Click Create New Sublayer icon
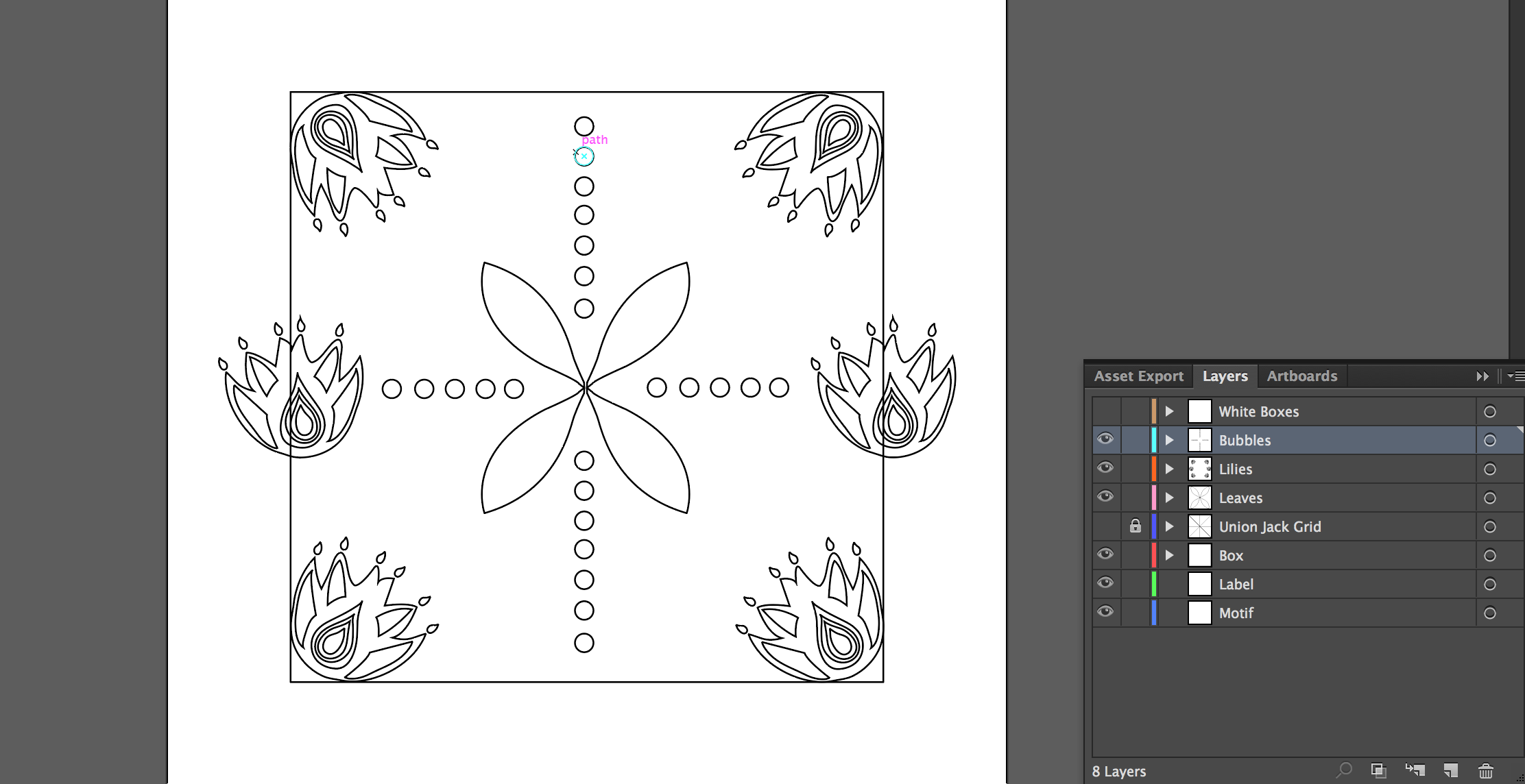Screen dimensions: 1525x784 1415,770
